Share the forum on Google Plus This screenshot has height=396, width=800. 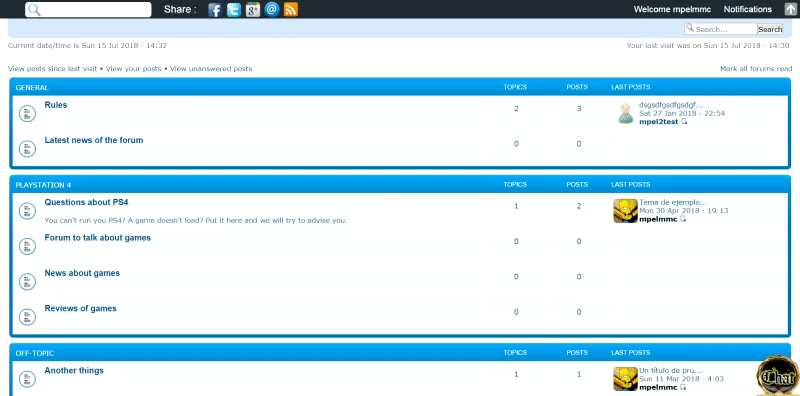[253, 9]
